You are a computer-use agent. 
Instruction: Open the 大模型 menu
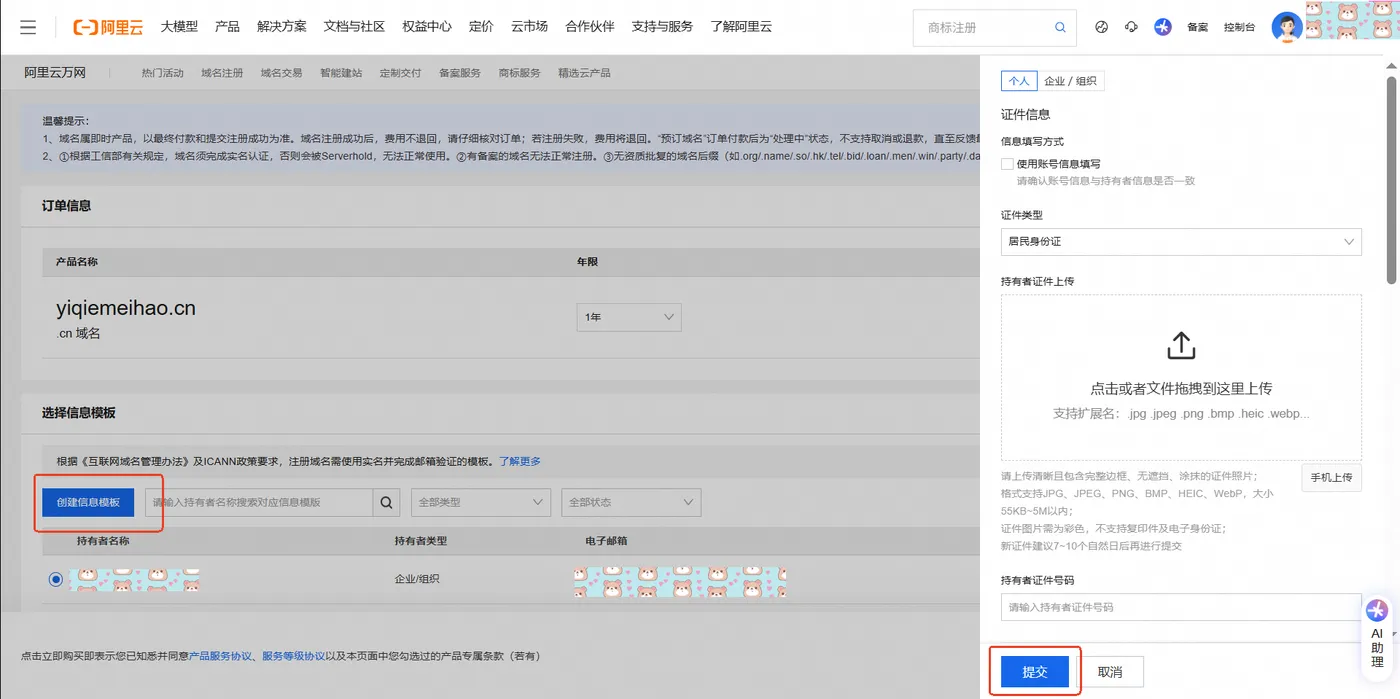179,27
